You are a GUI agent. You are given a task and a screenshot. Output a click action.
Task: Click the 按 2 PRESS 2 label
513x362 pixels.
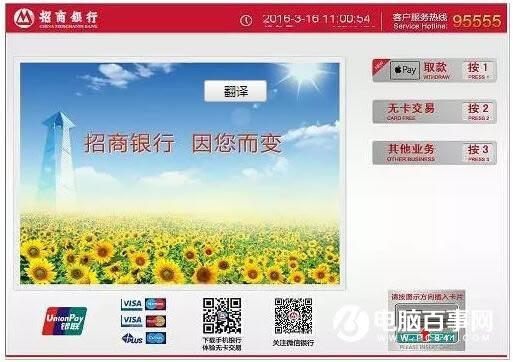[478, 112]
